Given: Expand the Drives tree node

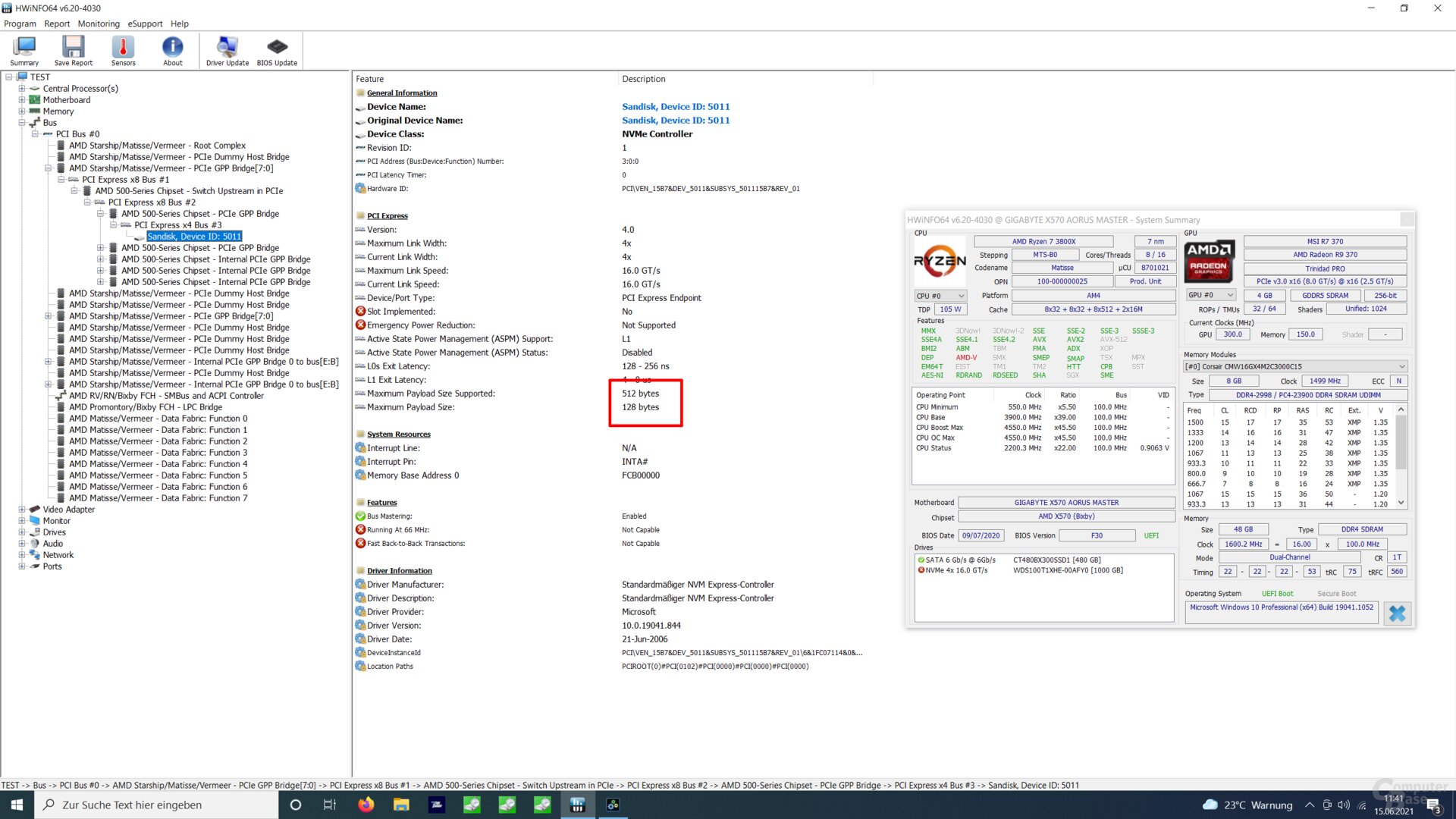Looking at the screenshot, I should point(22,532).
